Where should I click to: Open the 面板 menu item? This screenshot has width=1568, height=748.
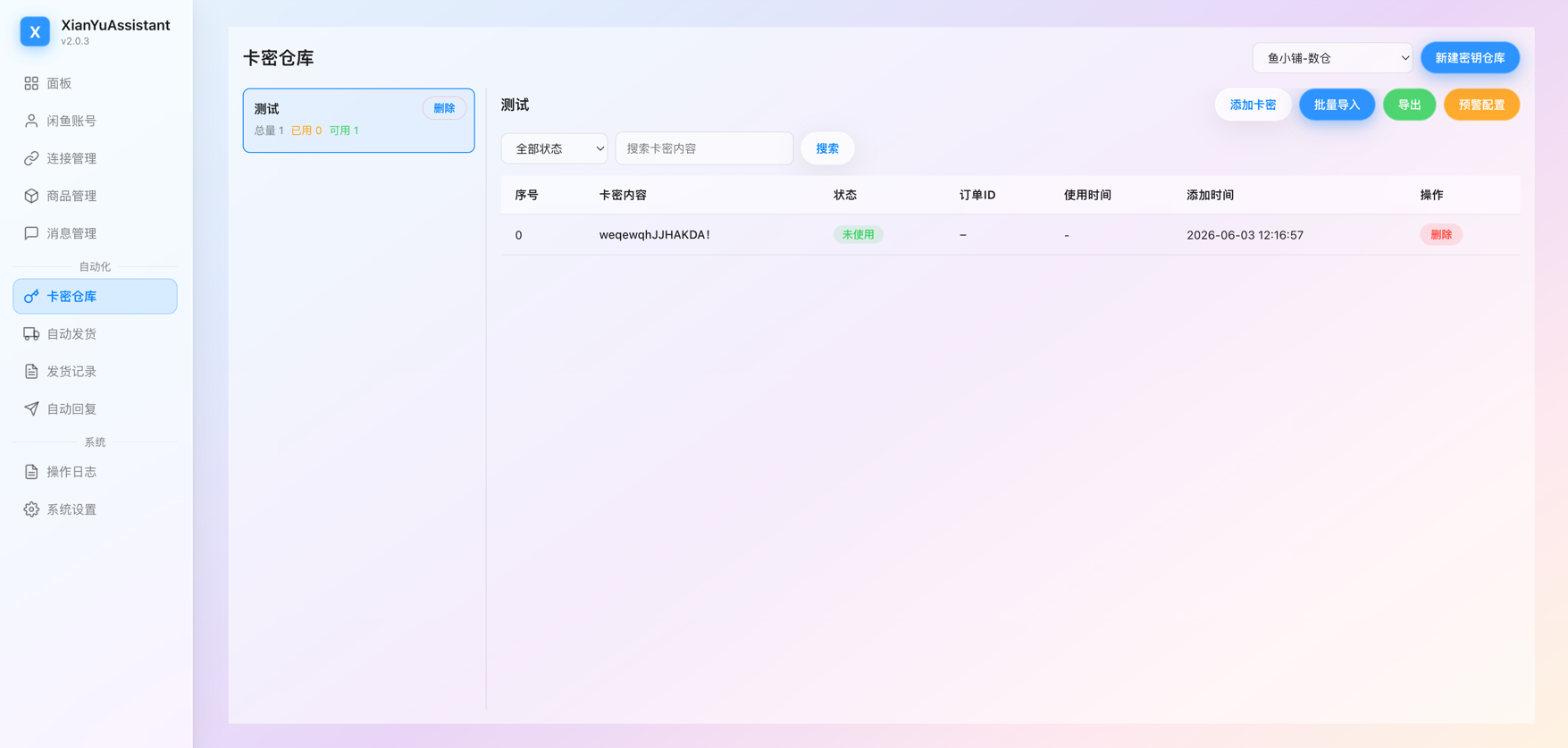95,83
